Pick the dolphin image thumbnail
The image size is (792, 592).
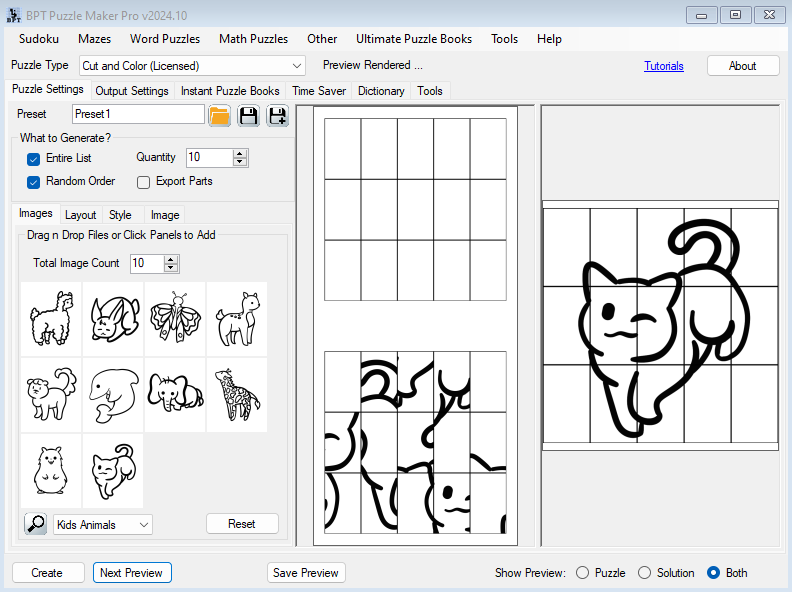tap(113, 395)
